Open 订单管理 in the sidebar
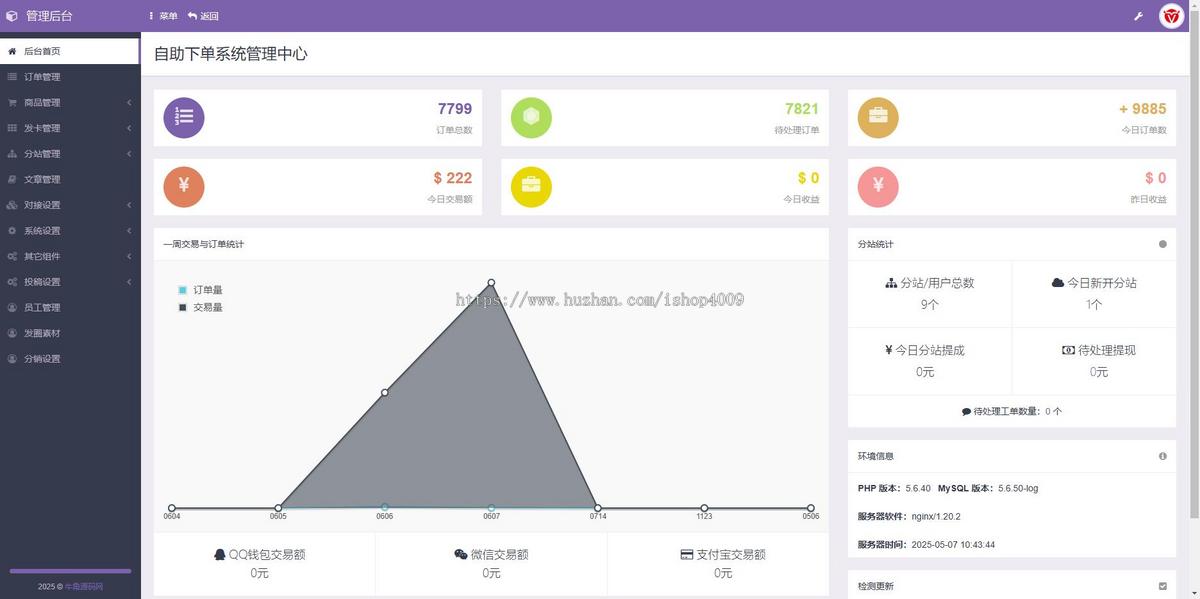This screenshot has height=599, width=1200. (x=70, y=77)
